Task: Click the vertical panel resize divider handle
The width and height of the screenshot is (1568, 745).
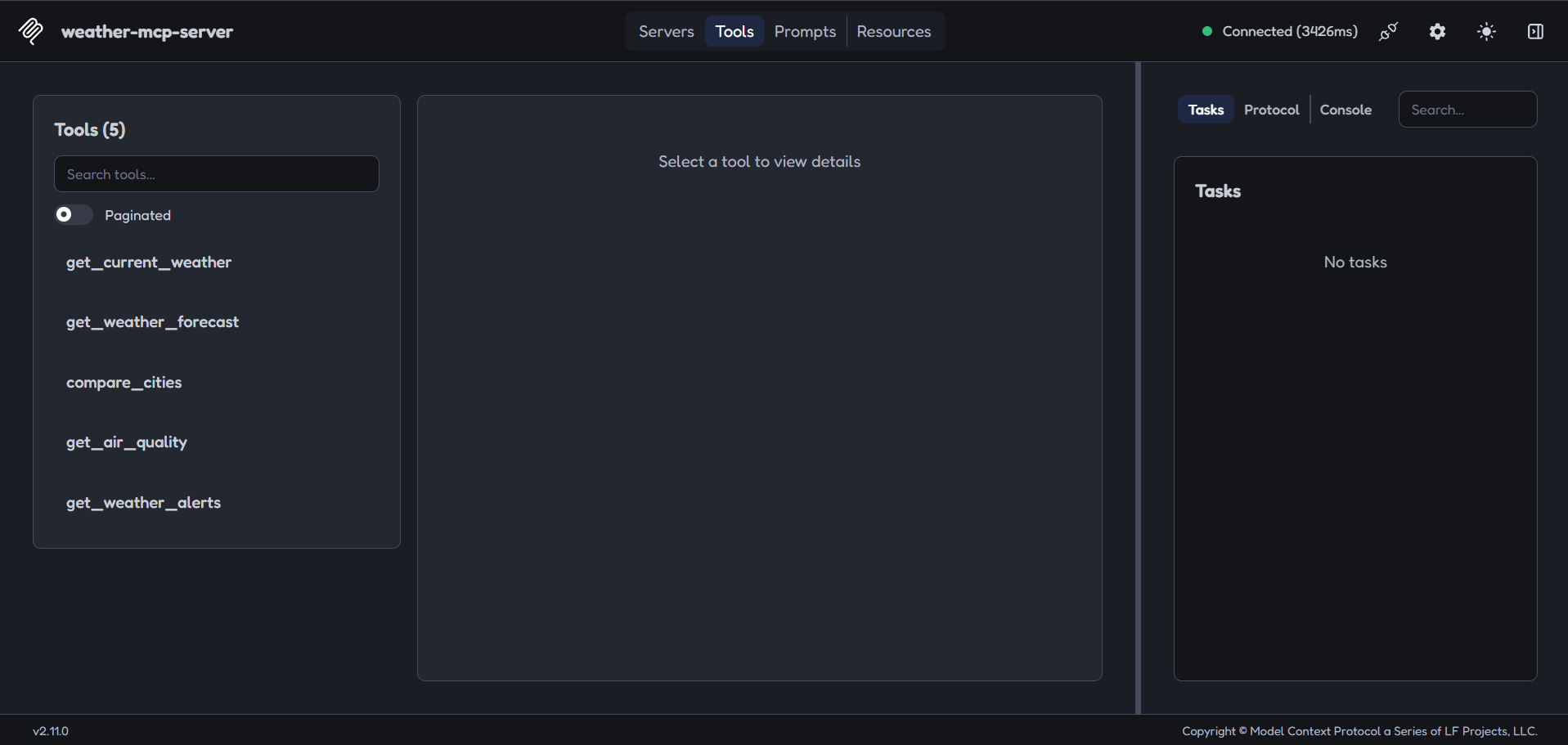Action: click(x=1138, y=388)
